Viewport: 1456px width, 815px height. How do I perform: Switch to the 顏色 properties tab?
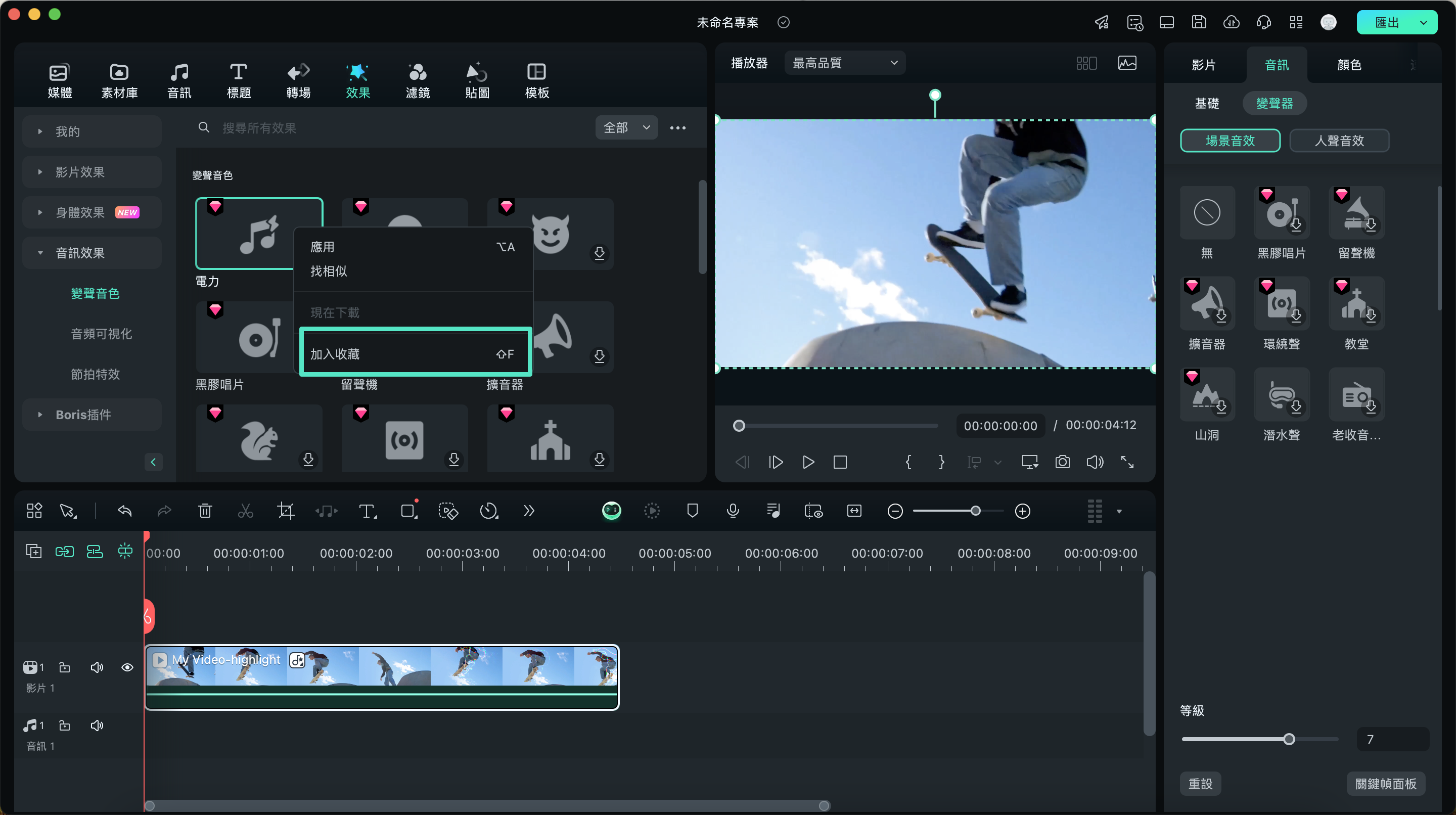pos(1349,64)
